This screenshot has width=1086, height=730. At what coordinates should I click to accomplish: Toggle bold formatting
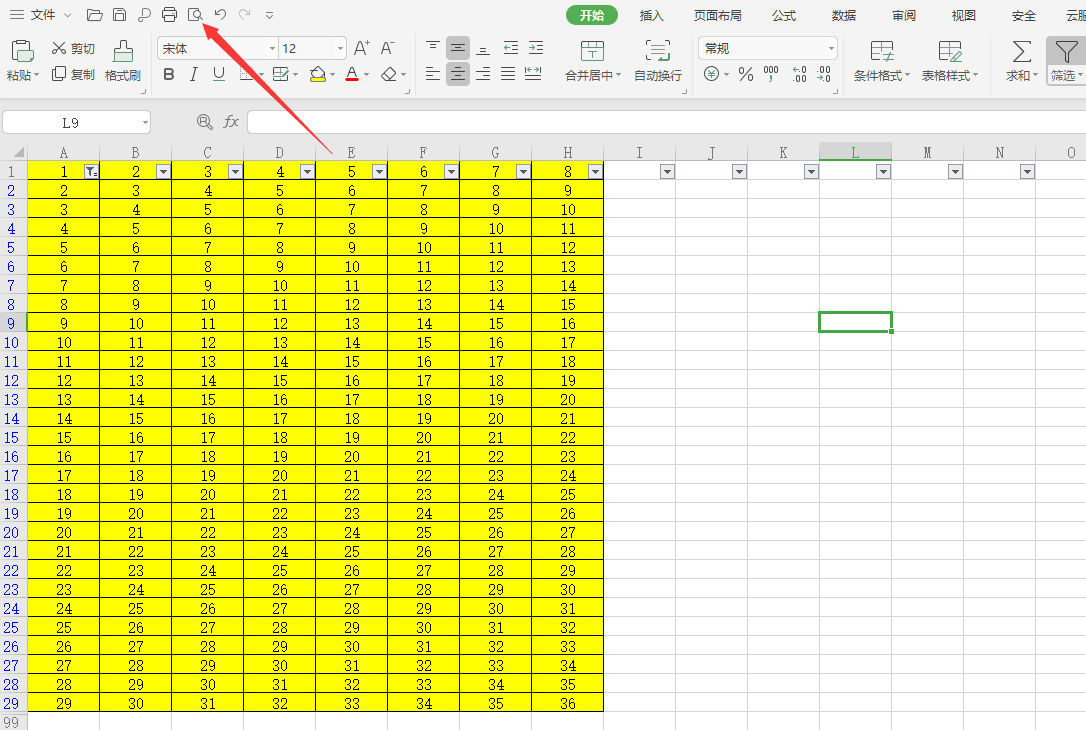tap(168, 74)
